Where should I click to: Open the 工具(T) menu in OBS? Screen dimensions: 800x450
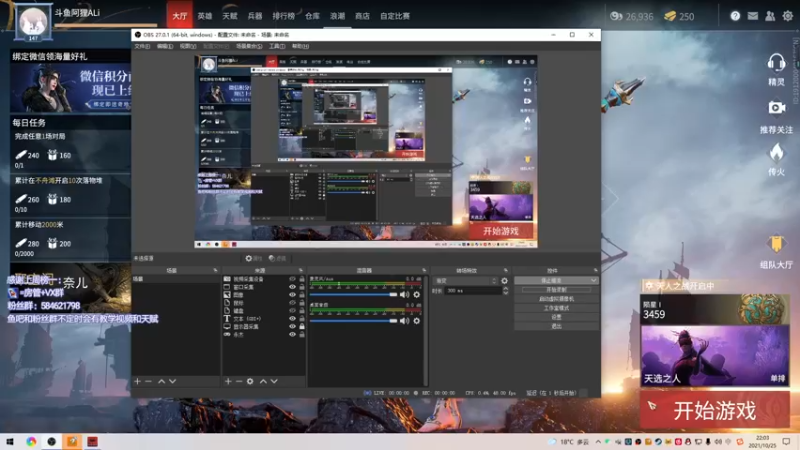pos(277,46)
